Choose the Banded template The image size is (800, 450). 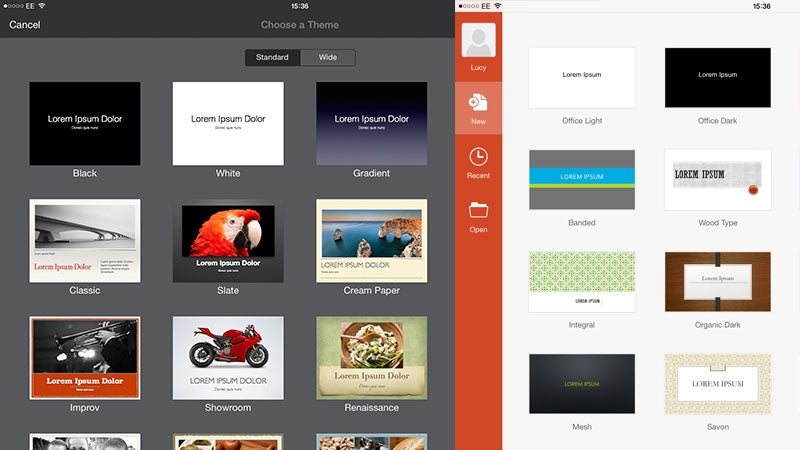click(x=582, y=180)
